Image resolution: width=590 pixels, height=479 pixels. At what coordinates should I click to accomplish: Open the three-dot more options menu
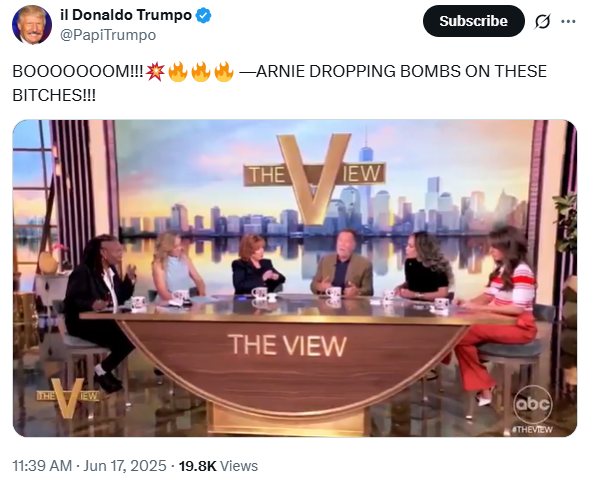568,21
